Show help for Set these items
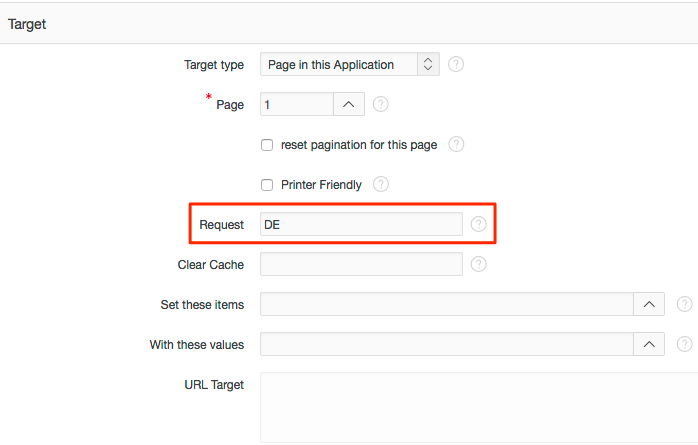Image resolution: width=698 pixels, height=445 pixels. coord(684,304)
